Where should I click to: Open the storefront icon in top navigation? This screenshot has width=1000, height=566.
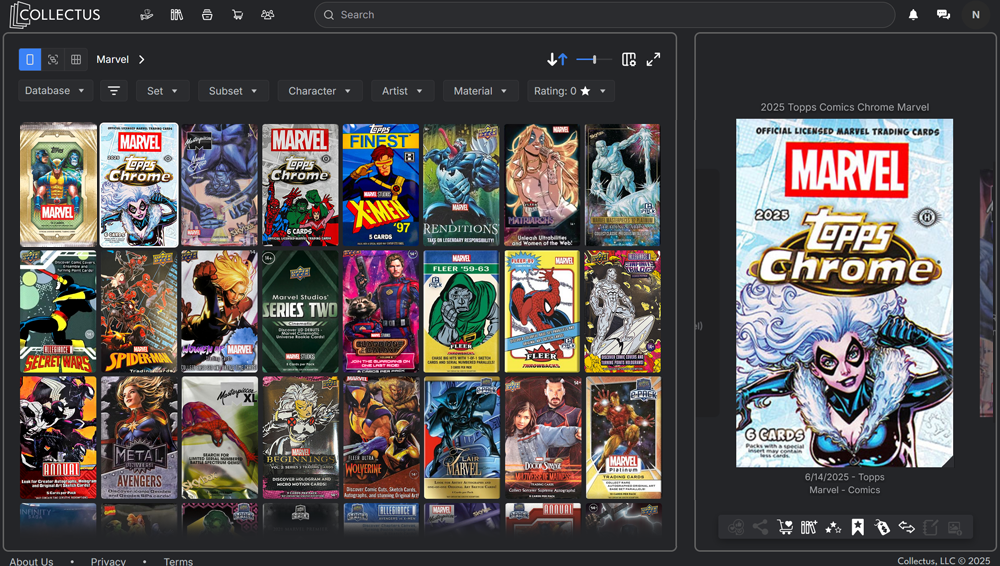click(x=207, y=15)
